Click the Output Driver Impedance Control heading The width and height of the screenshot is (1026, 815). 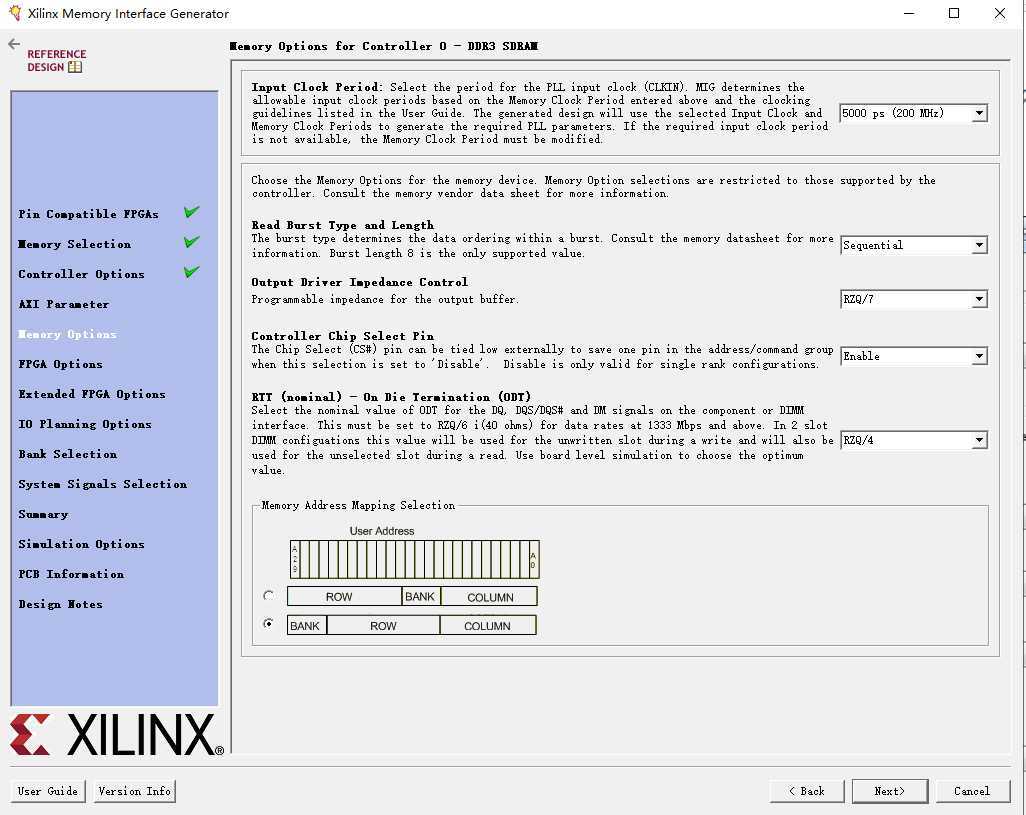[360, 282]
